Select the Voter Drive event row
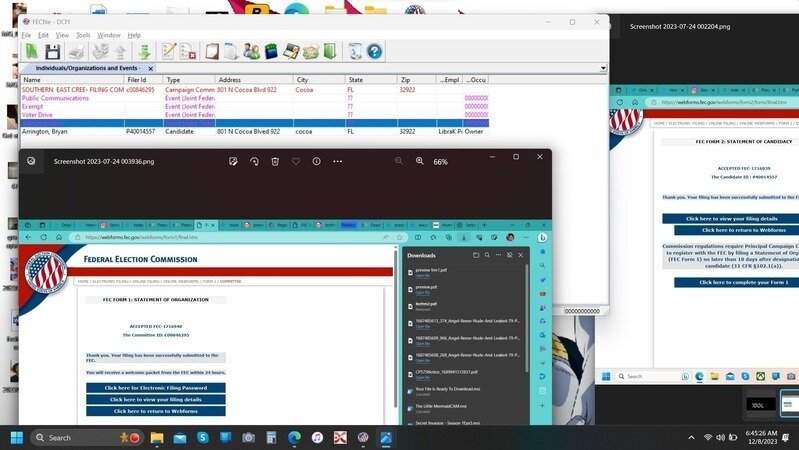The width and height of the screenshot is (799, 450). (254, 115)
